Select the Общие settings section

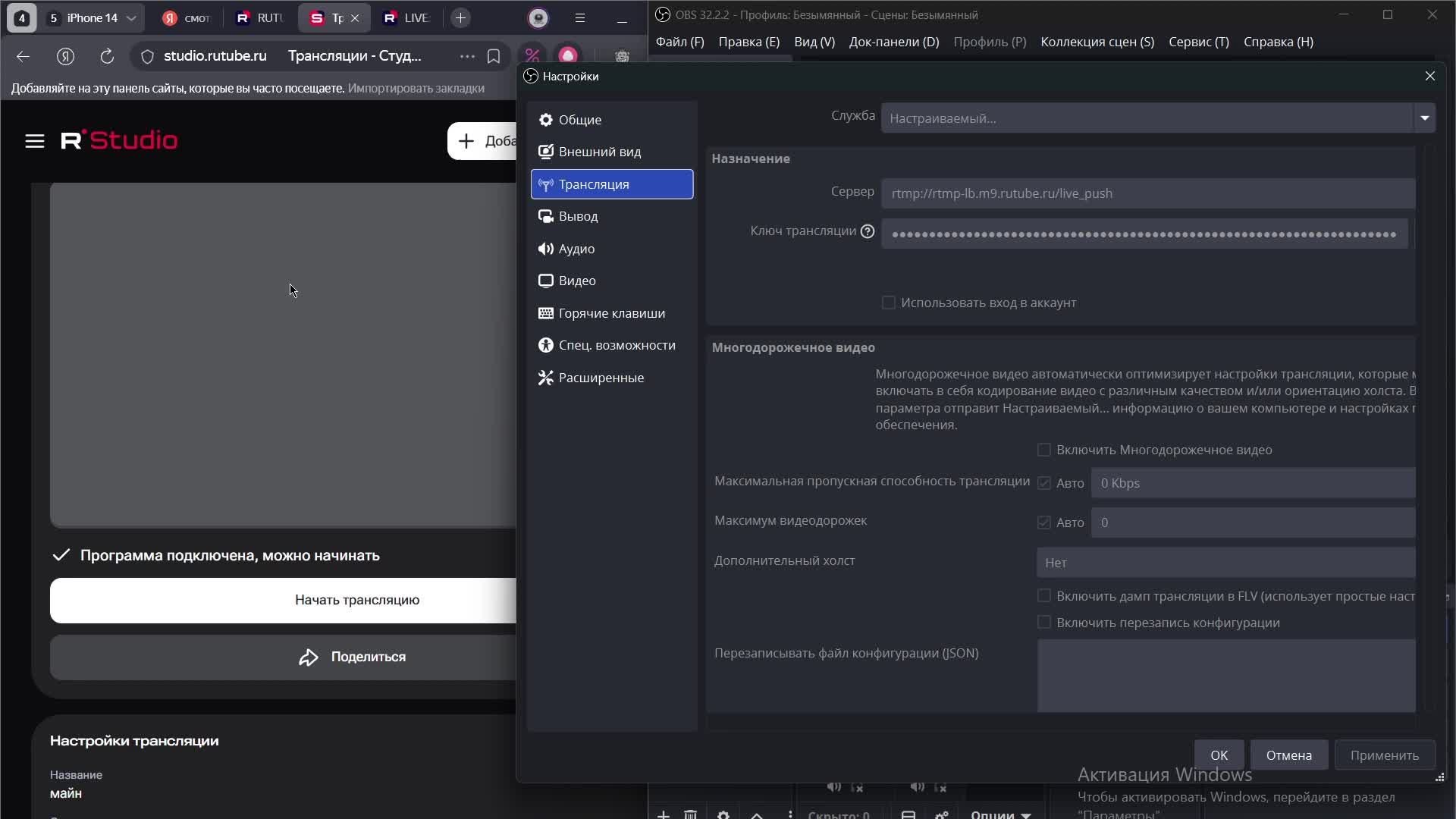click(612, 120)
